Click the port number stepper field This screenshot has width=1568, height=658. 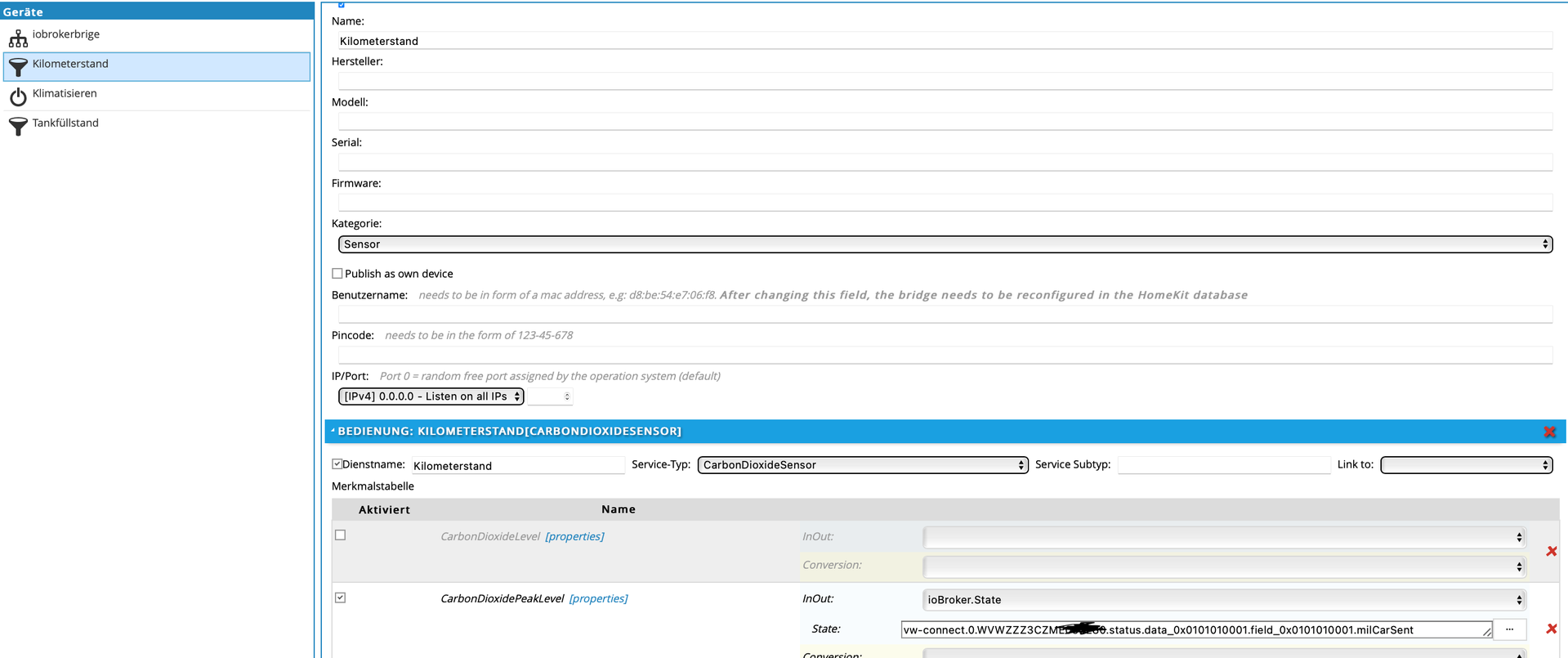tap(550, 396)
